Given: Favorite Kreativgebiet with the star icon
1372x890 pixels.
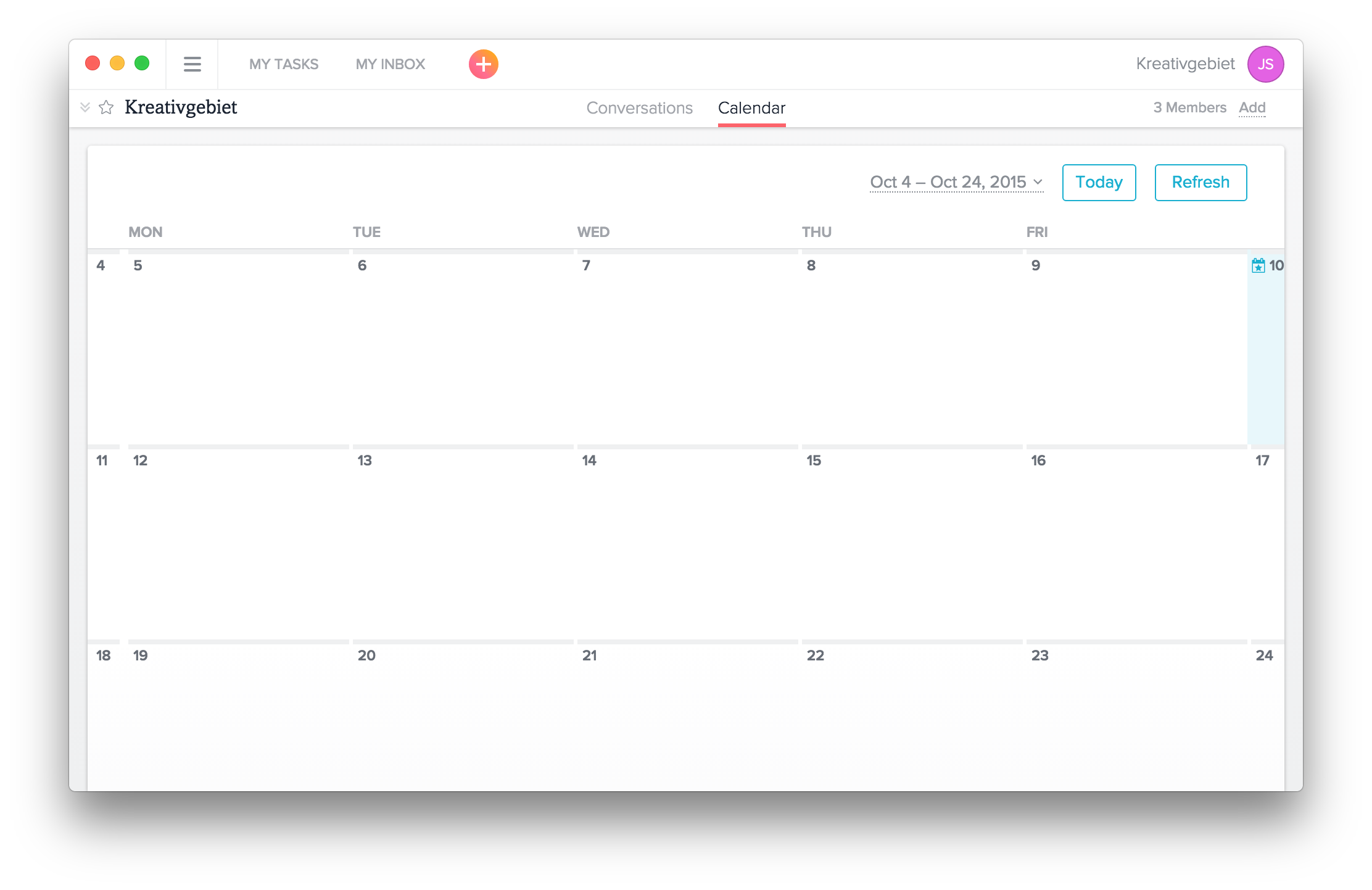Looking at the screenshot, I should [106, 107].
